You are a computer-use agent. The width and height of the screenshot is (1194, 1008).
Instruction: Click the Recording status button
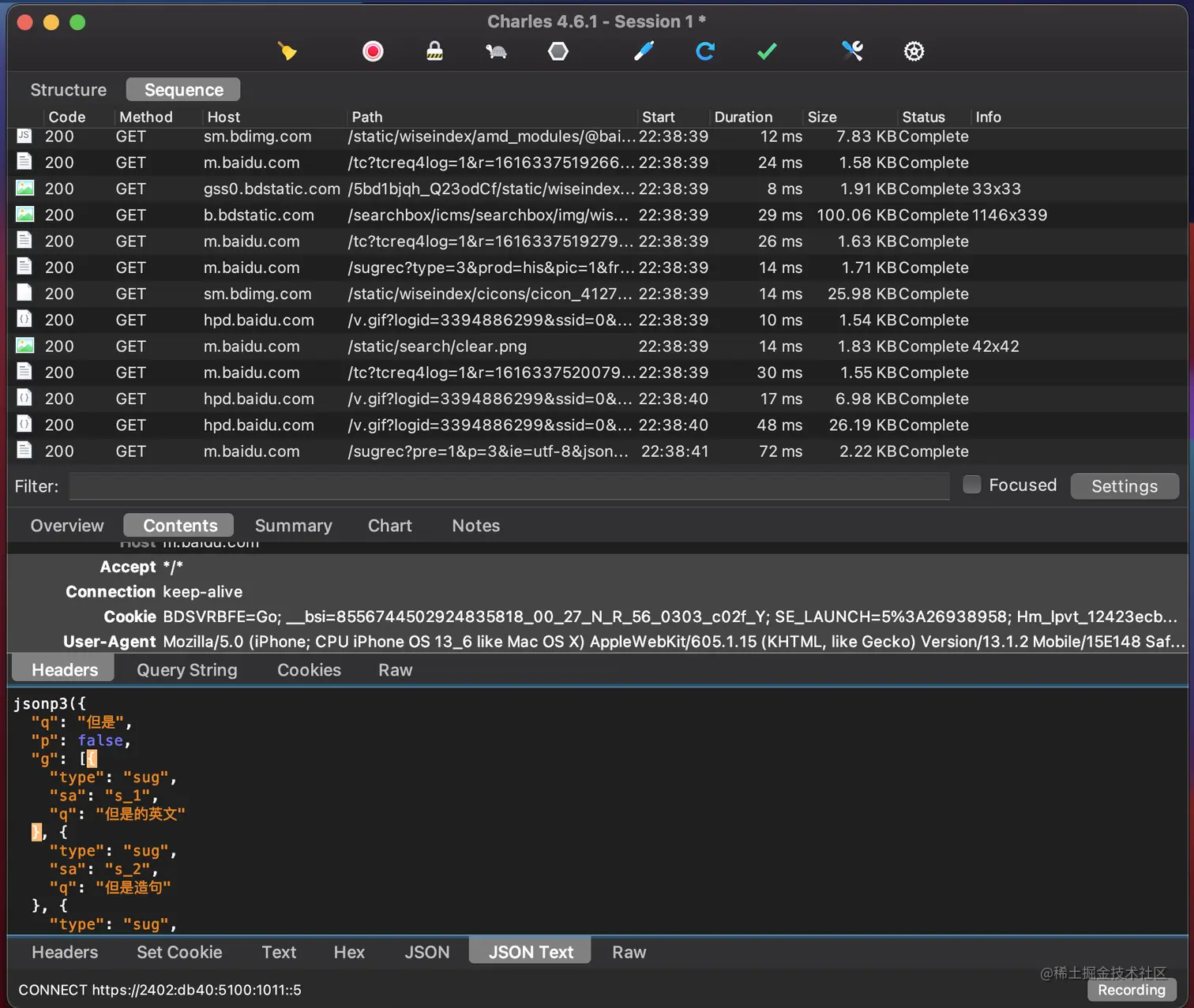pos(1131,990)
